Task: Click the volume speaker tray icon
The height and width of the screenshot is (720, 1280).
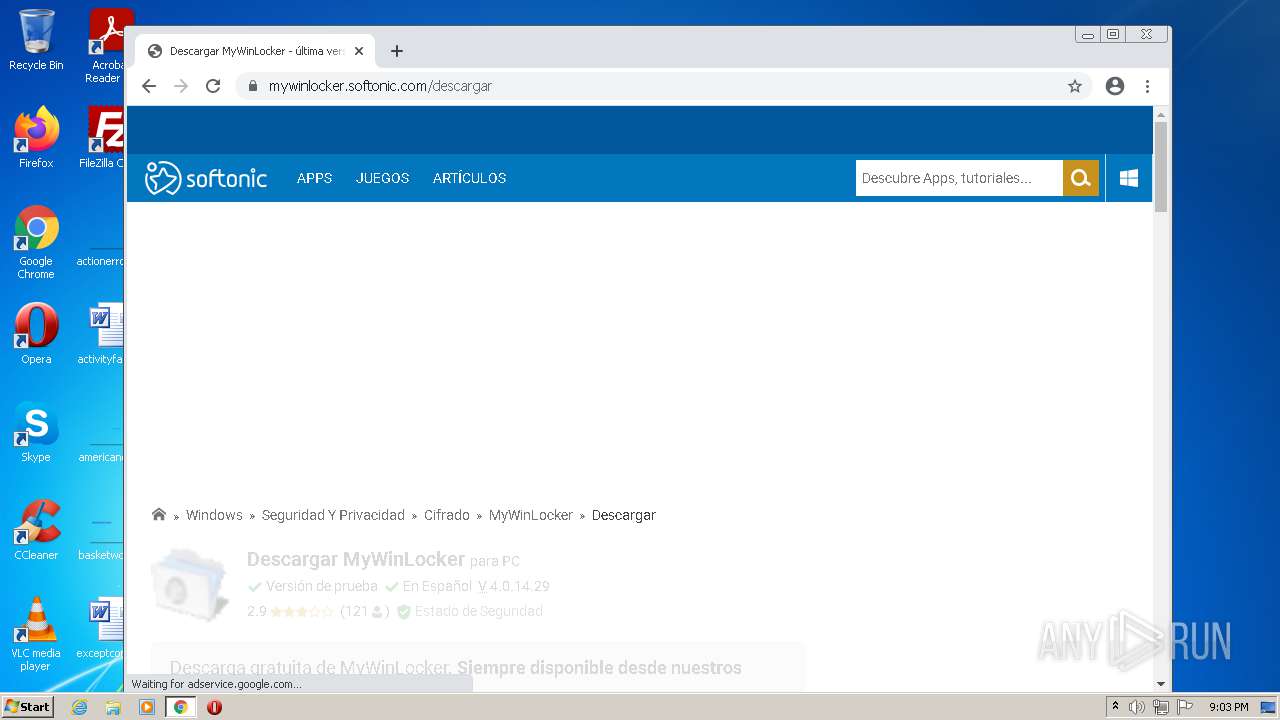Action: (x=1137, y=707)
